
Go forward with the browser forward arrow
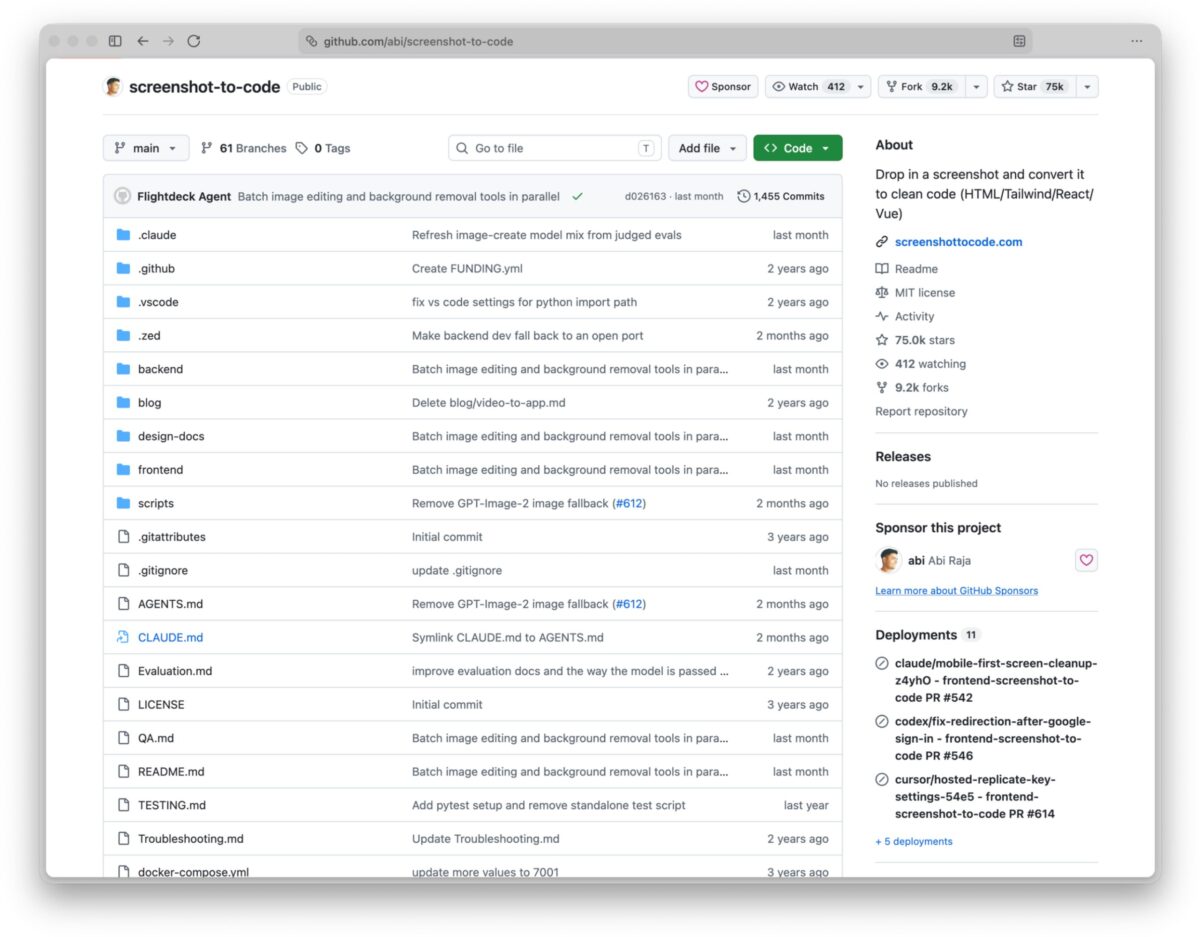tap(168, 41)
